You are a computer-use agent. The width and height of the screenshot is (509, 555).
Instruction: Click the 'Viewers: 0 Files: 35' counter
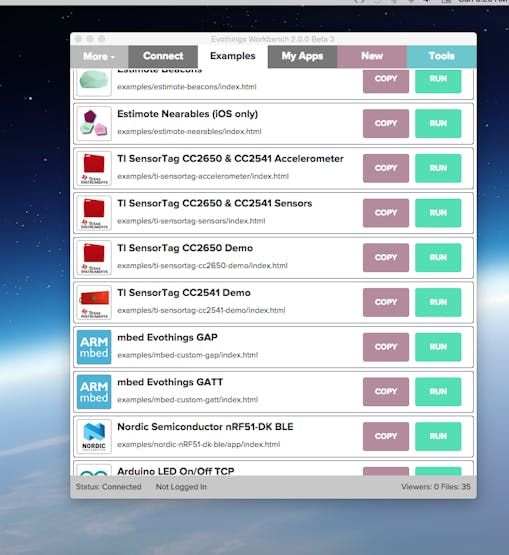pyautogui.click(x=436, y=487)
